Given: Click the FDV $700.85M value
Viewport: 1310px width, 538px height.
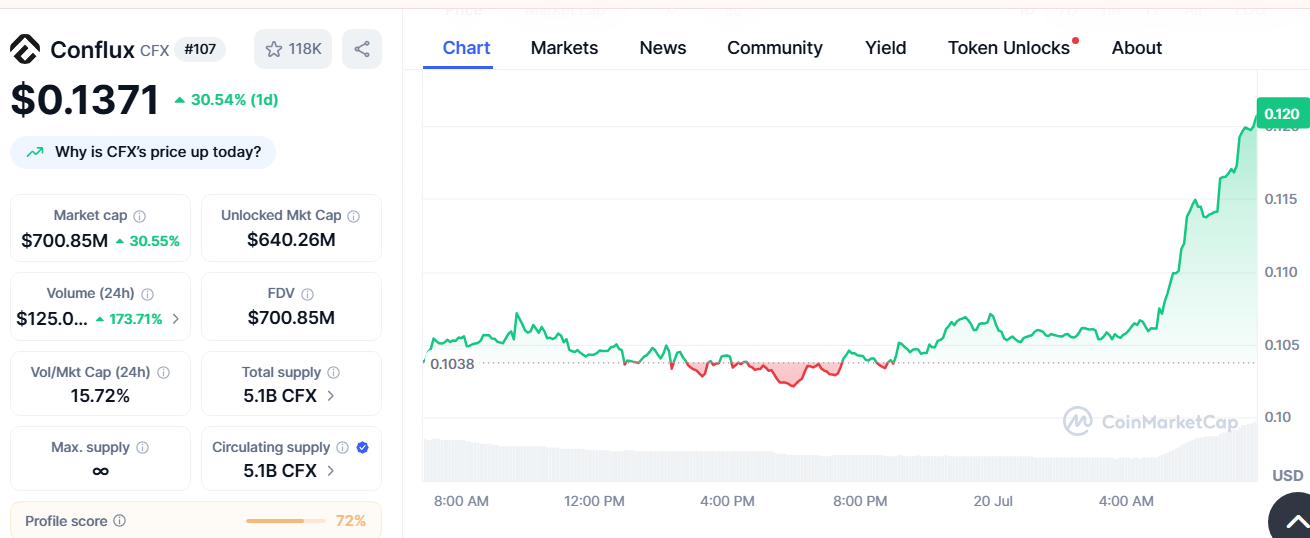Looking at the screenshot, I should click(291, 318).
